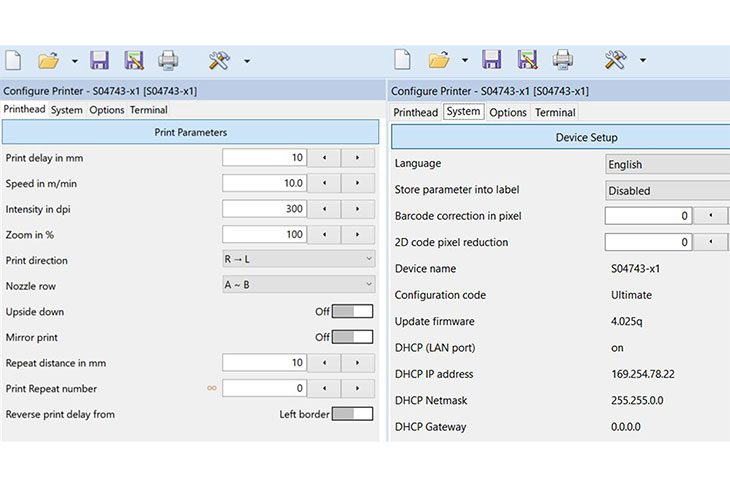Click tools hammer-wrench icon in left toolbar
The height and width of the screenshot is (487, 730).
pyautogui.click(x=219, y=61)
